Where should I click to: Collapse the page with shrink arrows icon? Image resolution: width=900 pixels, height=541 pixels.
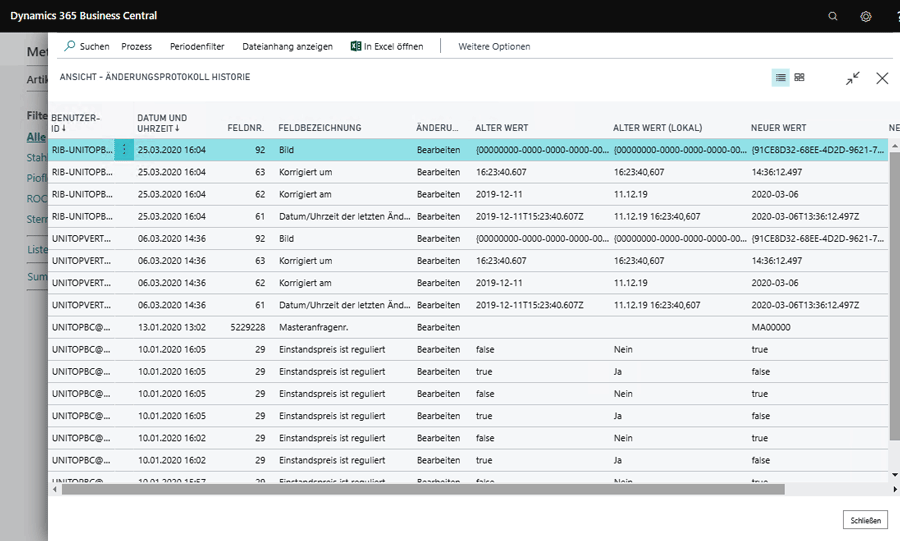[x=852, y=78]
